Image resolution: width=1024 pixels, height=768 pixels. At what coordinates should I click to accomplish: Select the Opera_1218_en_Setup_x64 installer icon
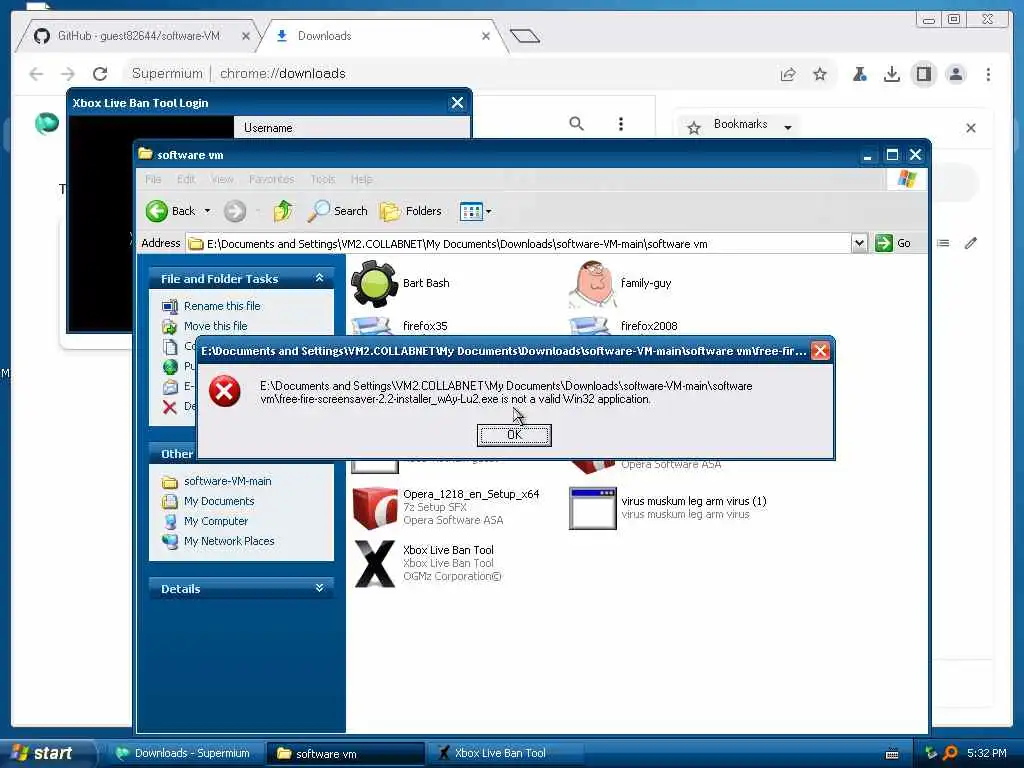click(375, 507)
